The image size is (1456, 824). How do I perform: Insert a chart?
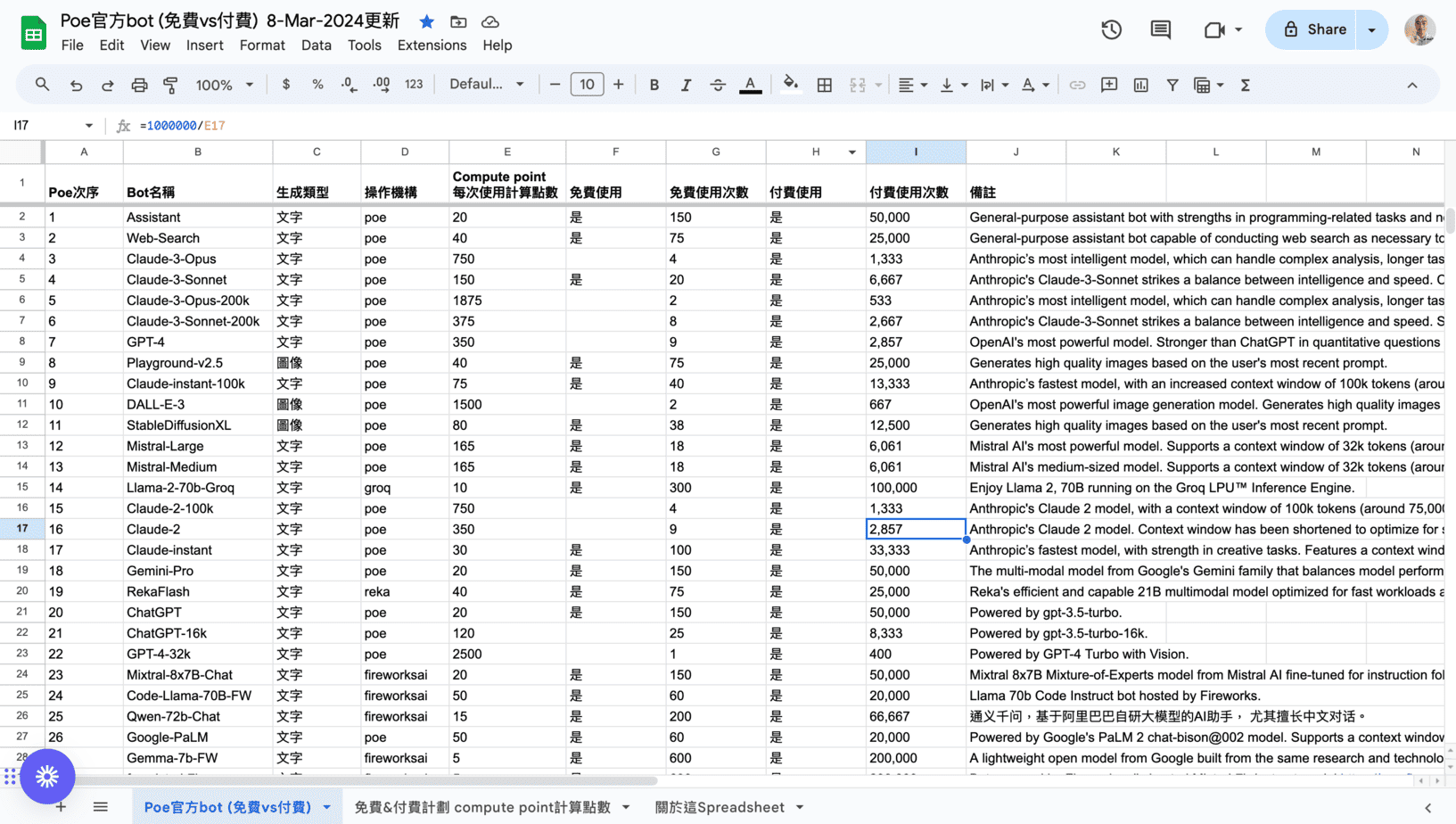tap(1140, 85)
